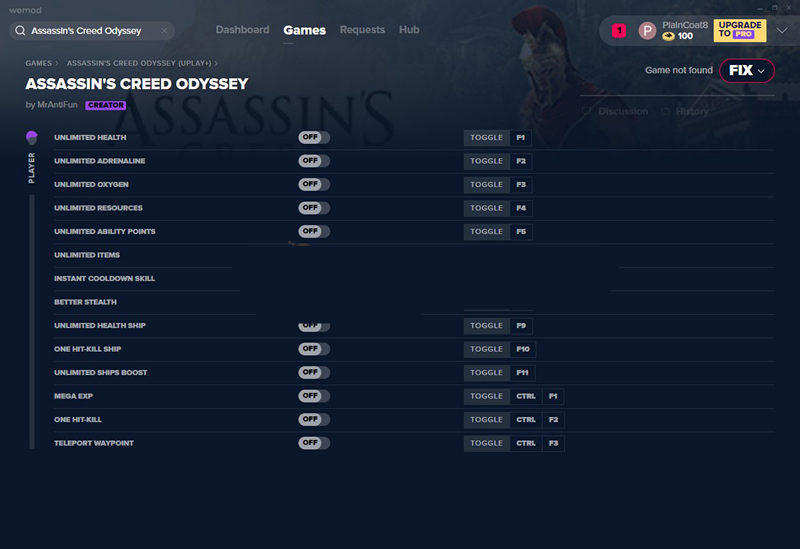This screenshot has width=800, height=549.
Task: Clear the search field with the X icon
Action: tap(164, 31)
